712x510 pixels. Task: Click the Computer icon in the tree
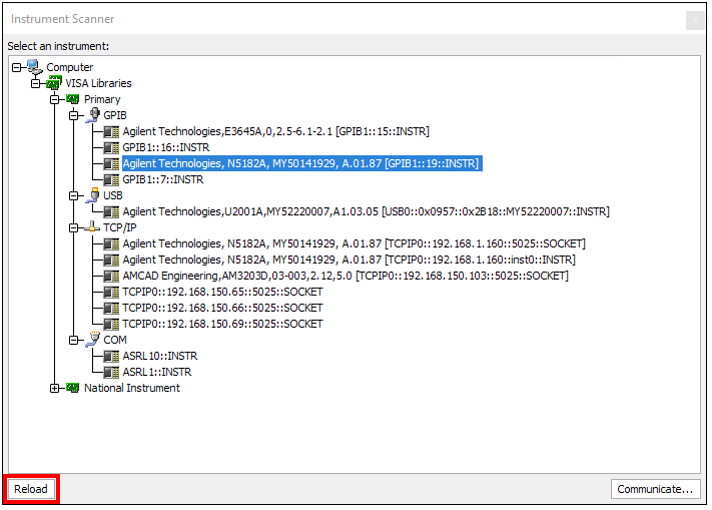click(x=35, y=67)
